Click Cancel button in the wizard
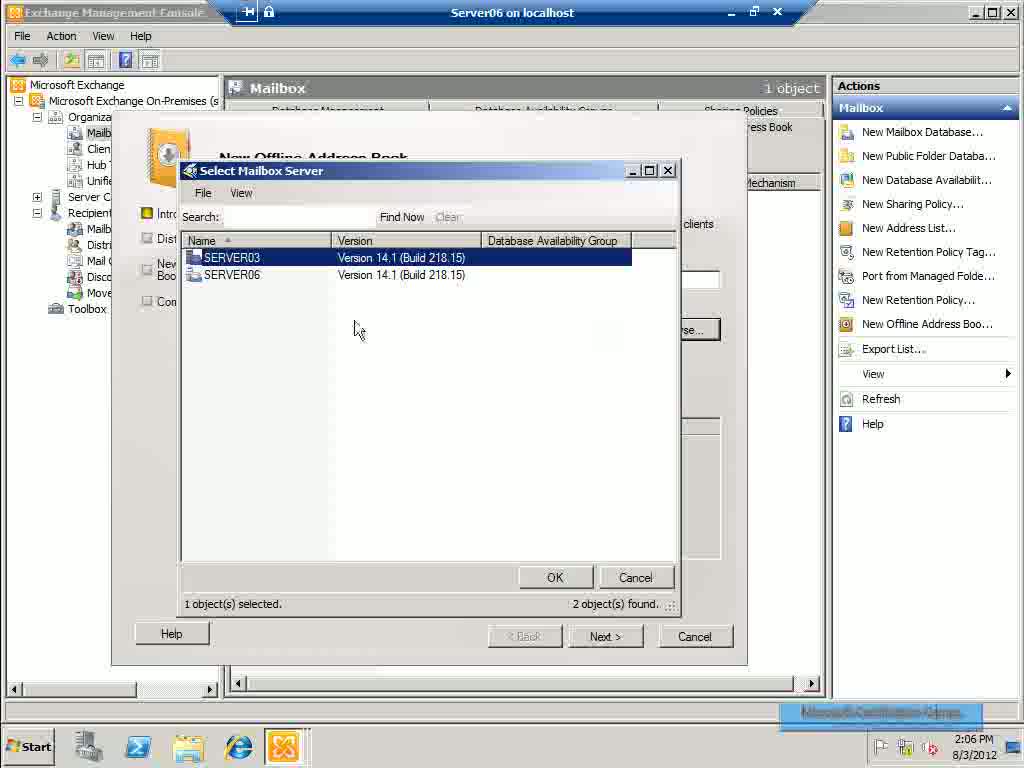The image size is (1024, 768). click(x=695, y=637)
